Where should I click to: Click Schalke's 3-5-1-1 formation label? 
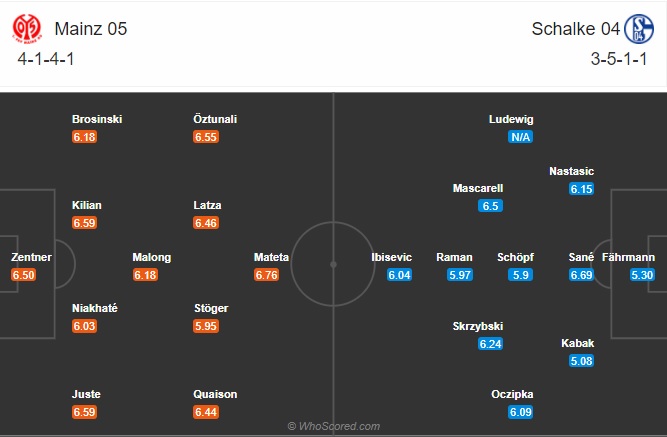tap(620, 58)
